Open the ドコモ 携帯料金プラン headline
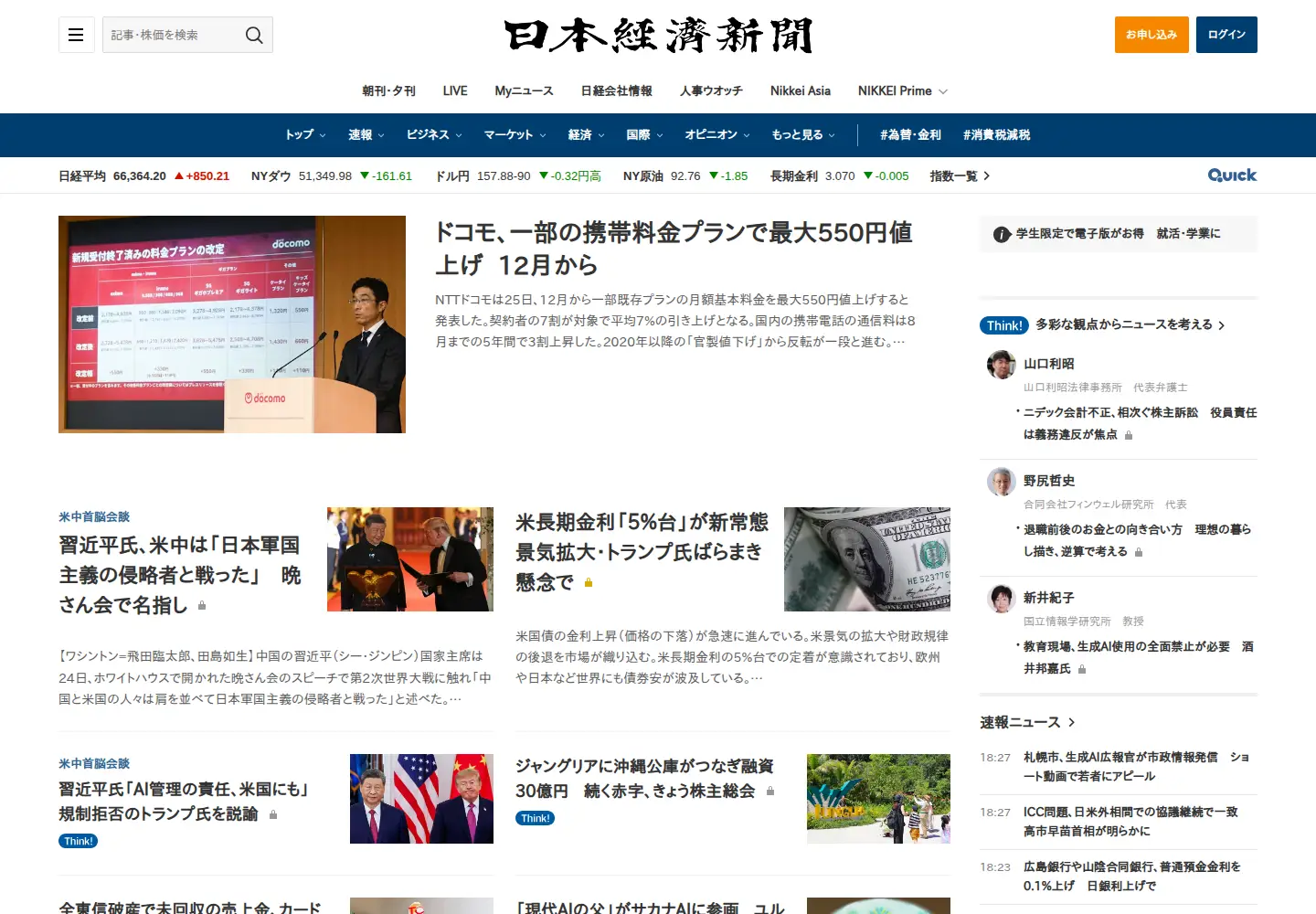This screenshot has height=914, width=1316. tap(674, 249)
